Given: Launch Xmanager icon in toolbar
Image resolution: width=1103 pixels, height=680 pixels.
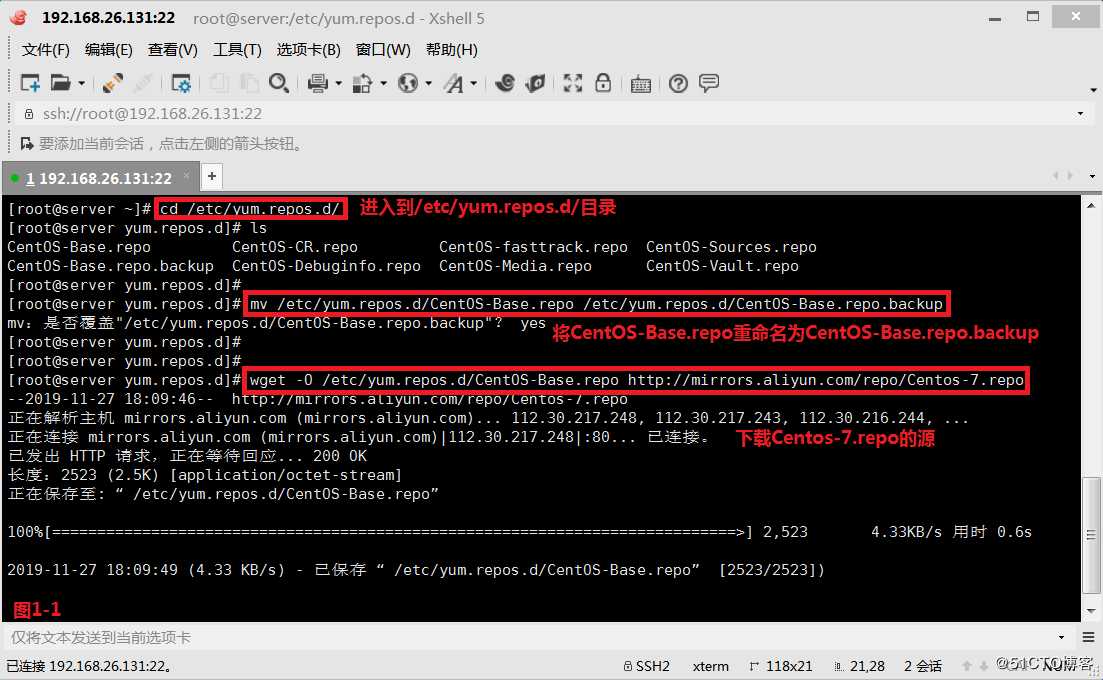Looking at the screenshot, I should [535, 83].
